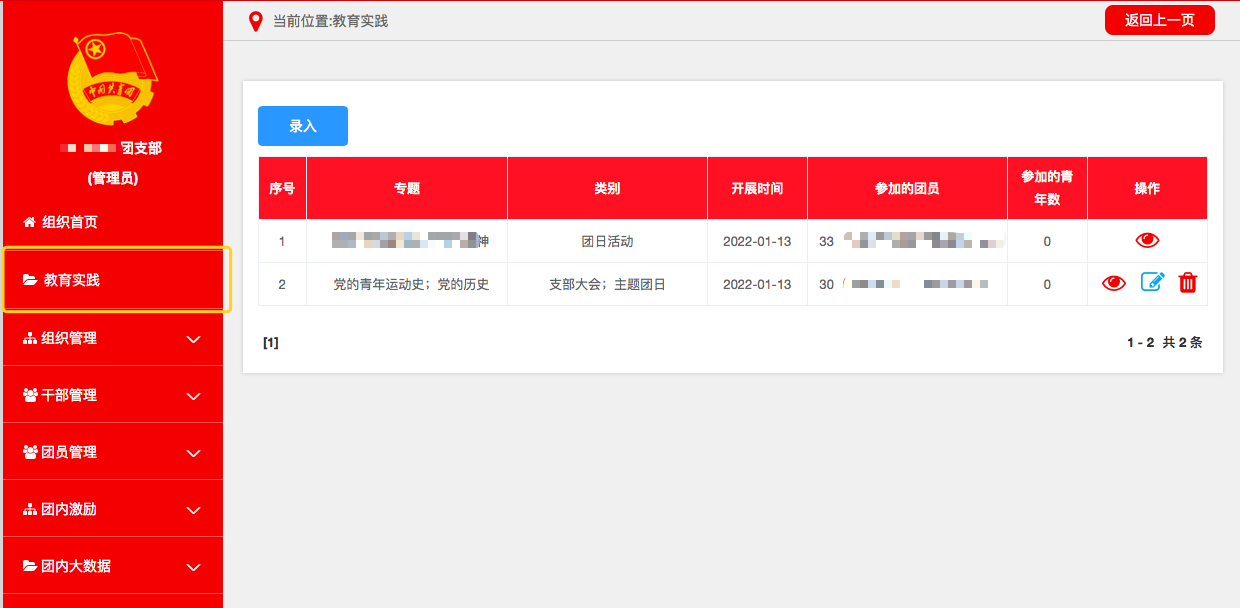
Task: Click the youth count 0 in row 2
Action: point(1047,284)
